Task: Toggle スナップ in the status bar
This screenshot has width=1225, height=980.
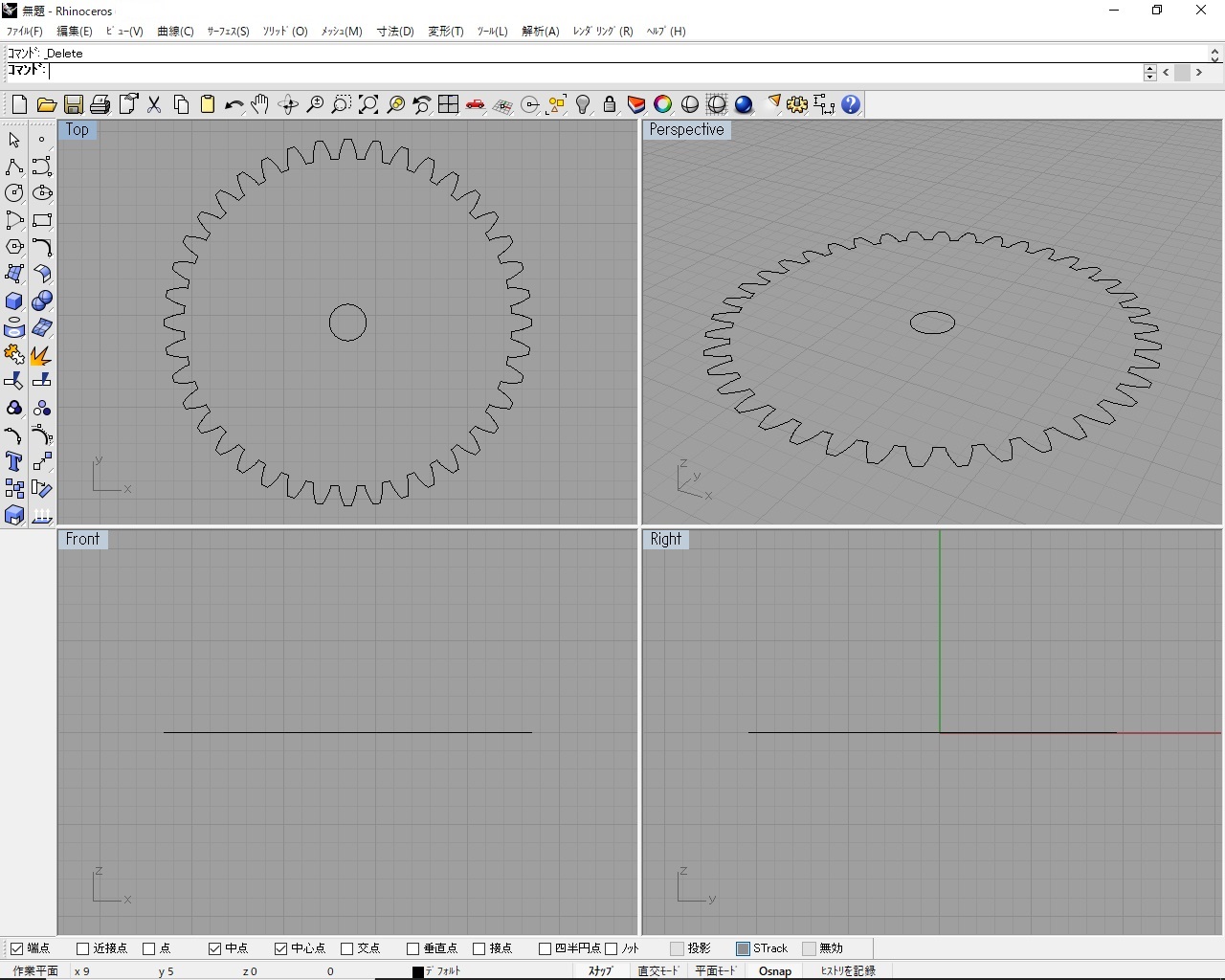Action: [600, 970]
